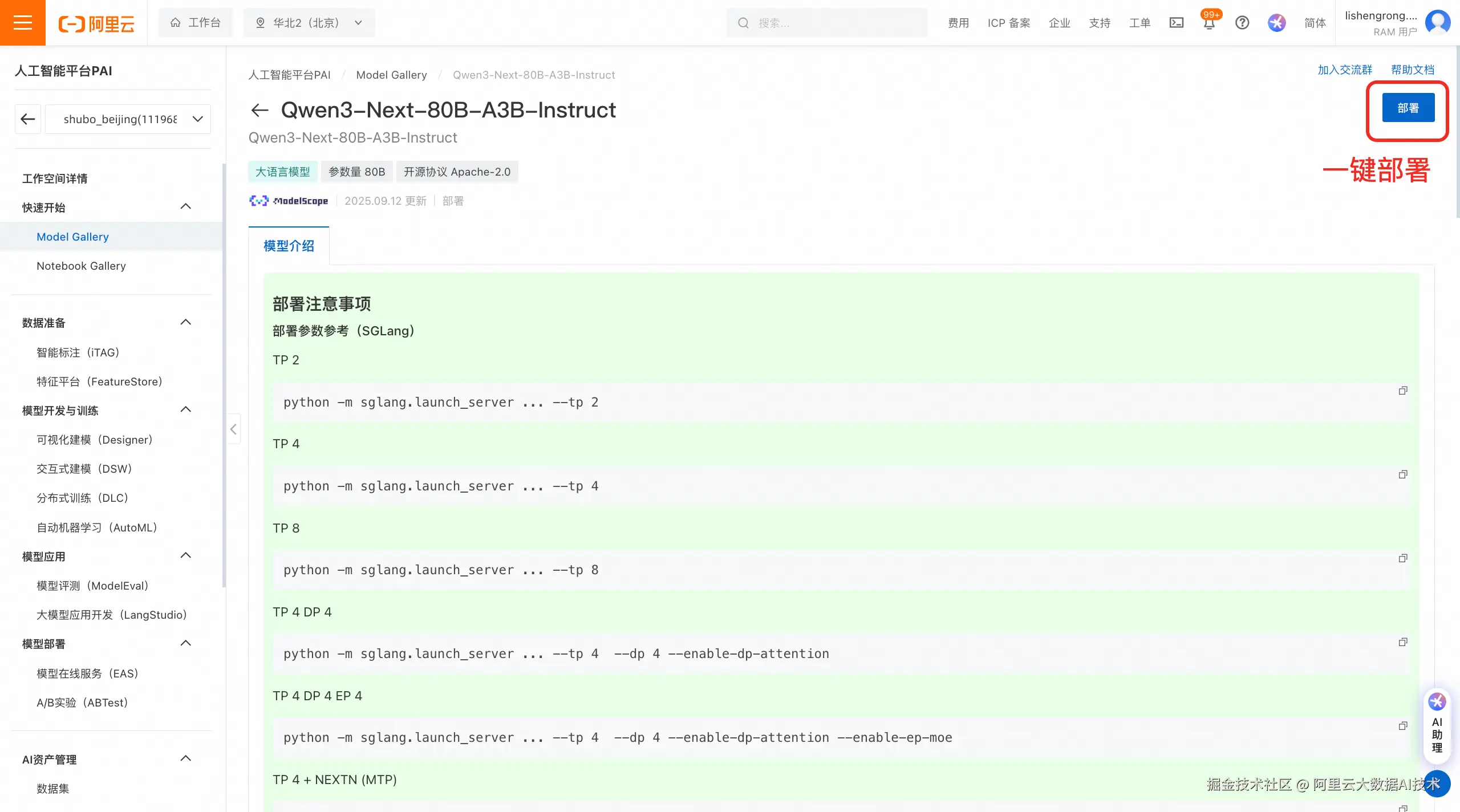Collapse the 数据准备 section
Viewport: 1460px width, 812px height.
(x=186, y=322)
